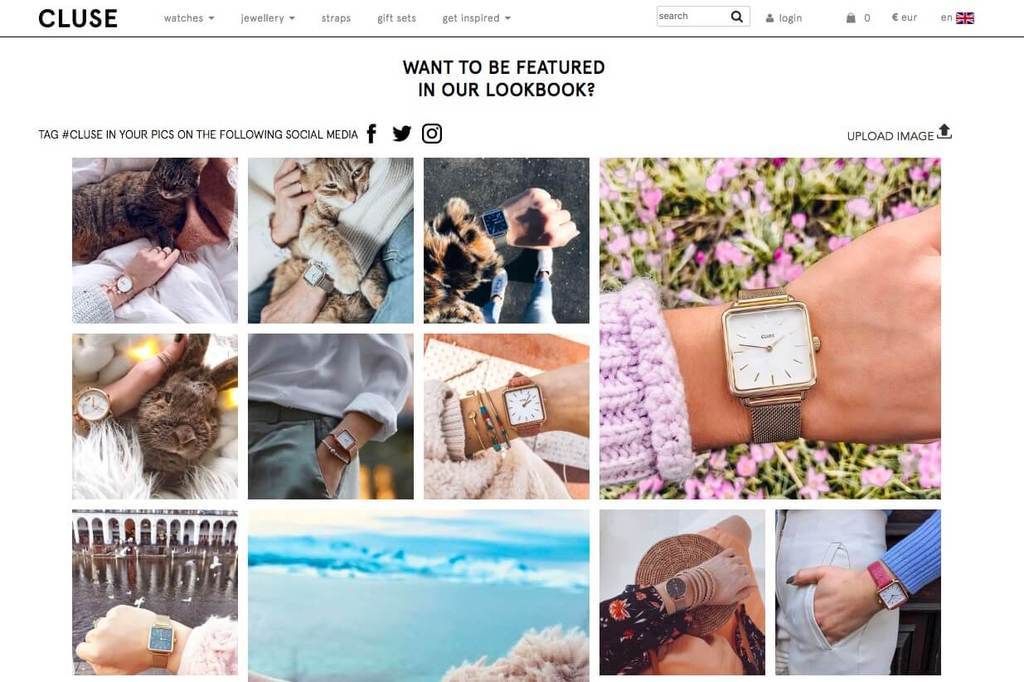1024x682 pixels.
Task: Click inside the search text field
Action: pos(692,16)
